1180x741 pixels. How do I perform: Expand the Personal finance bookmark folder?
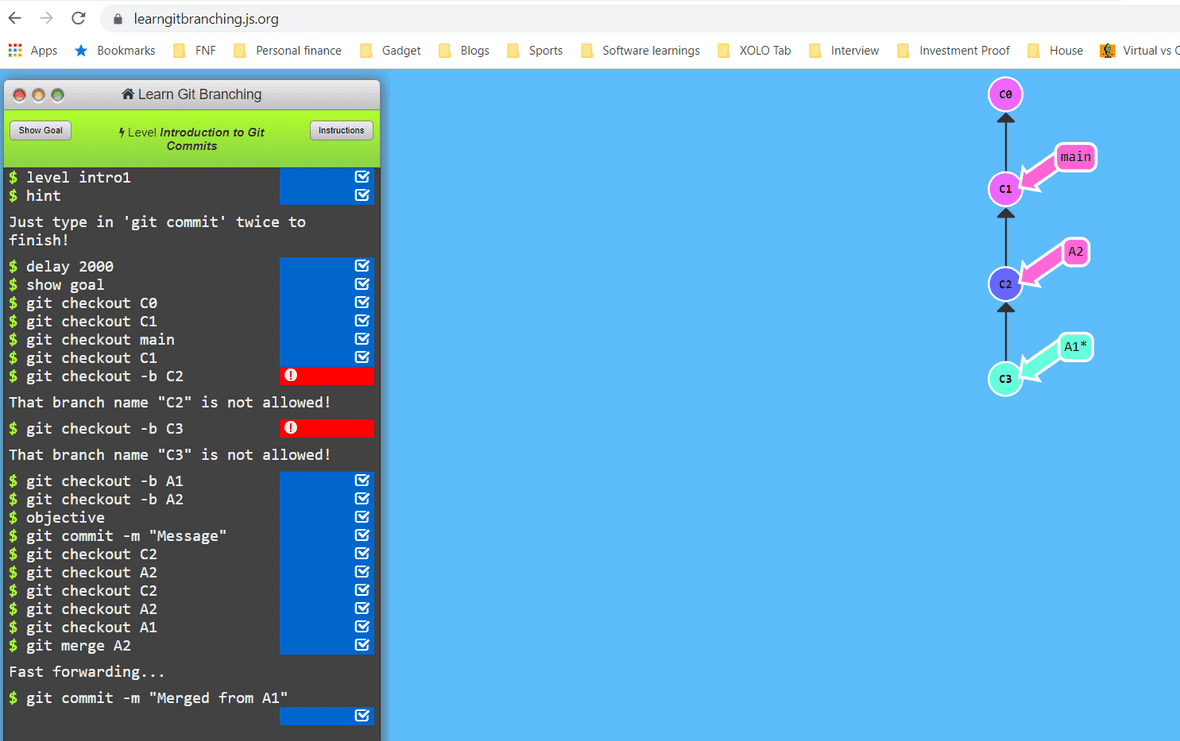(x=287, y=51)
